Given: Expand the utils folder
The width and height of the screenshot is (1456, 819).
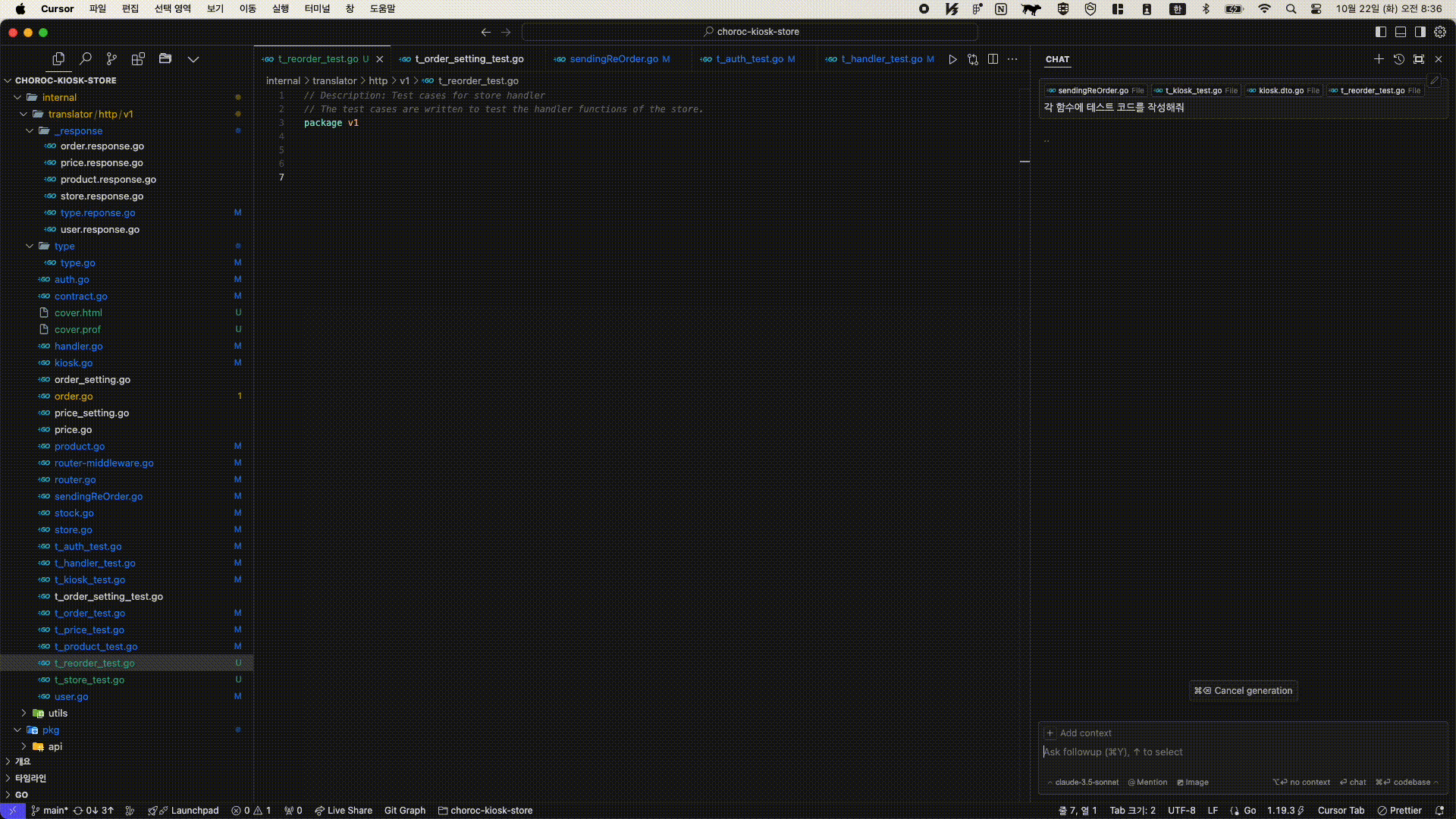Looking at the screenshot, I should click(x=24, y=713).
